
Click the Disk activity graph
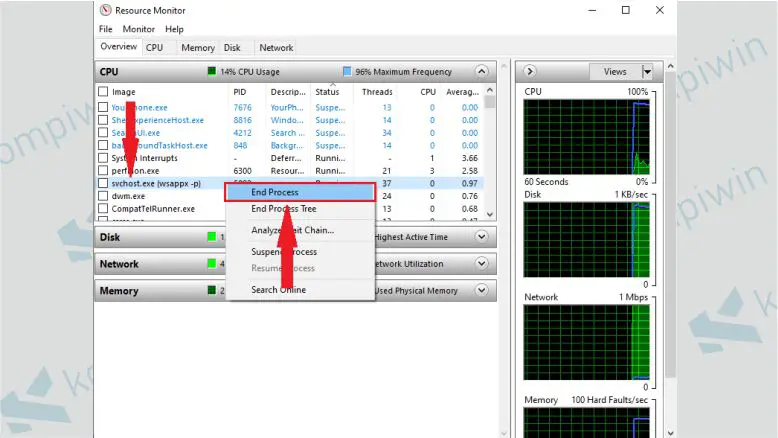point(586,240)
